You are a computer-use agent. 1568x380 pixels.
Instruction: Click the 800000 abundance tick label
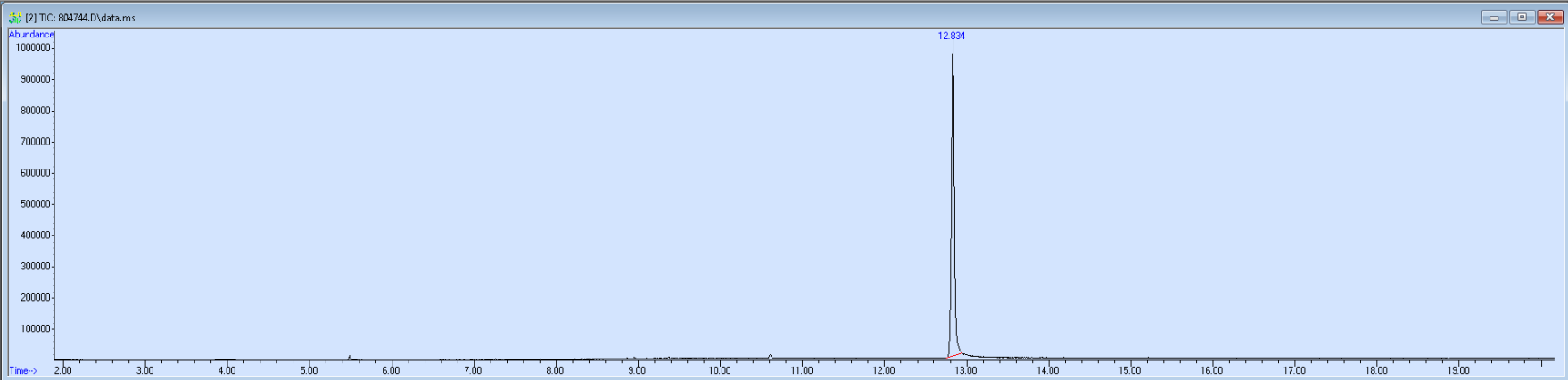tap(36, 110)
